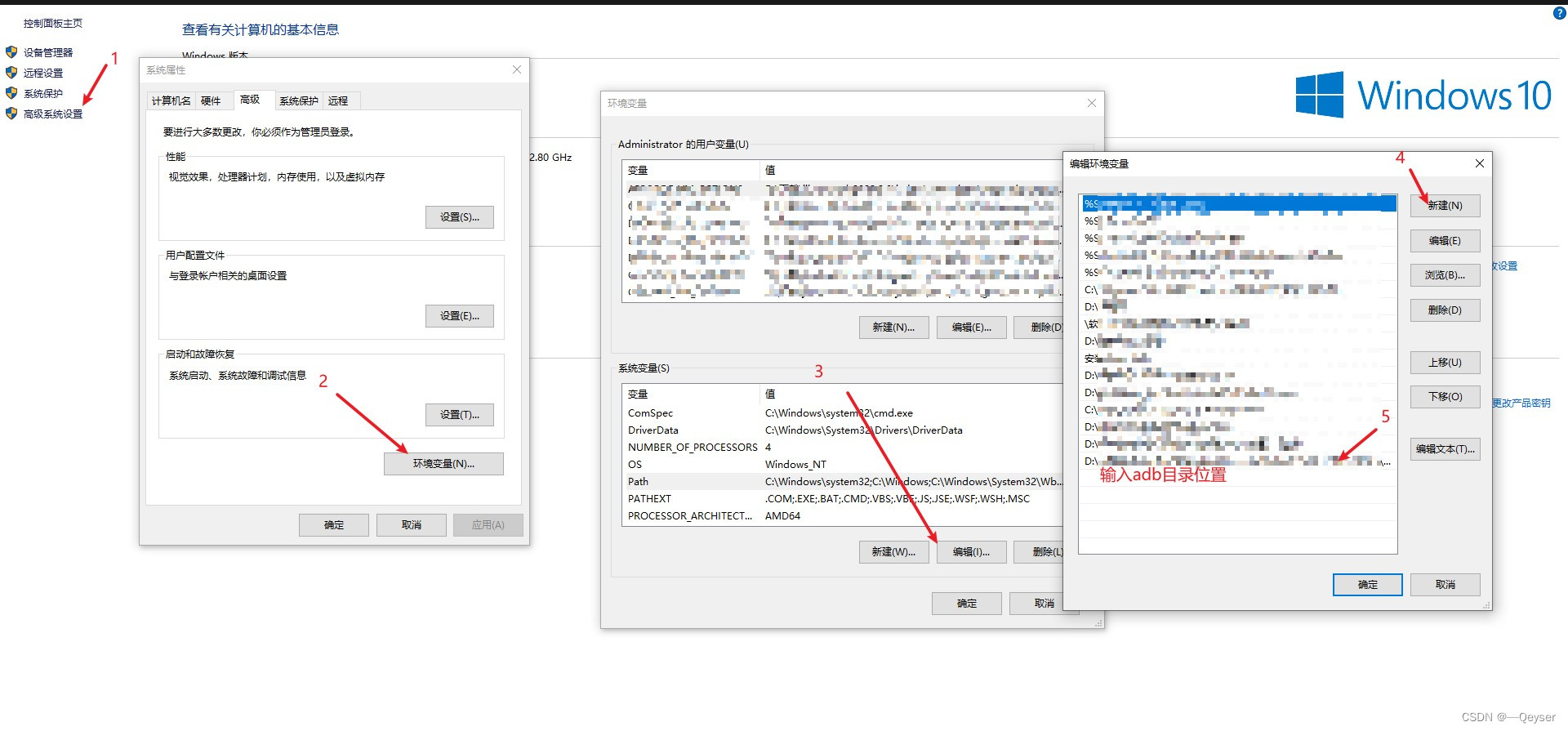Viewport: 1568px width, 731px height.
Task: Confirm 环境变量 dialog with 确定
Action: coord(967,604)
